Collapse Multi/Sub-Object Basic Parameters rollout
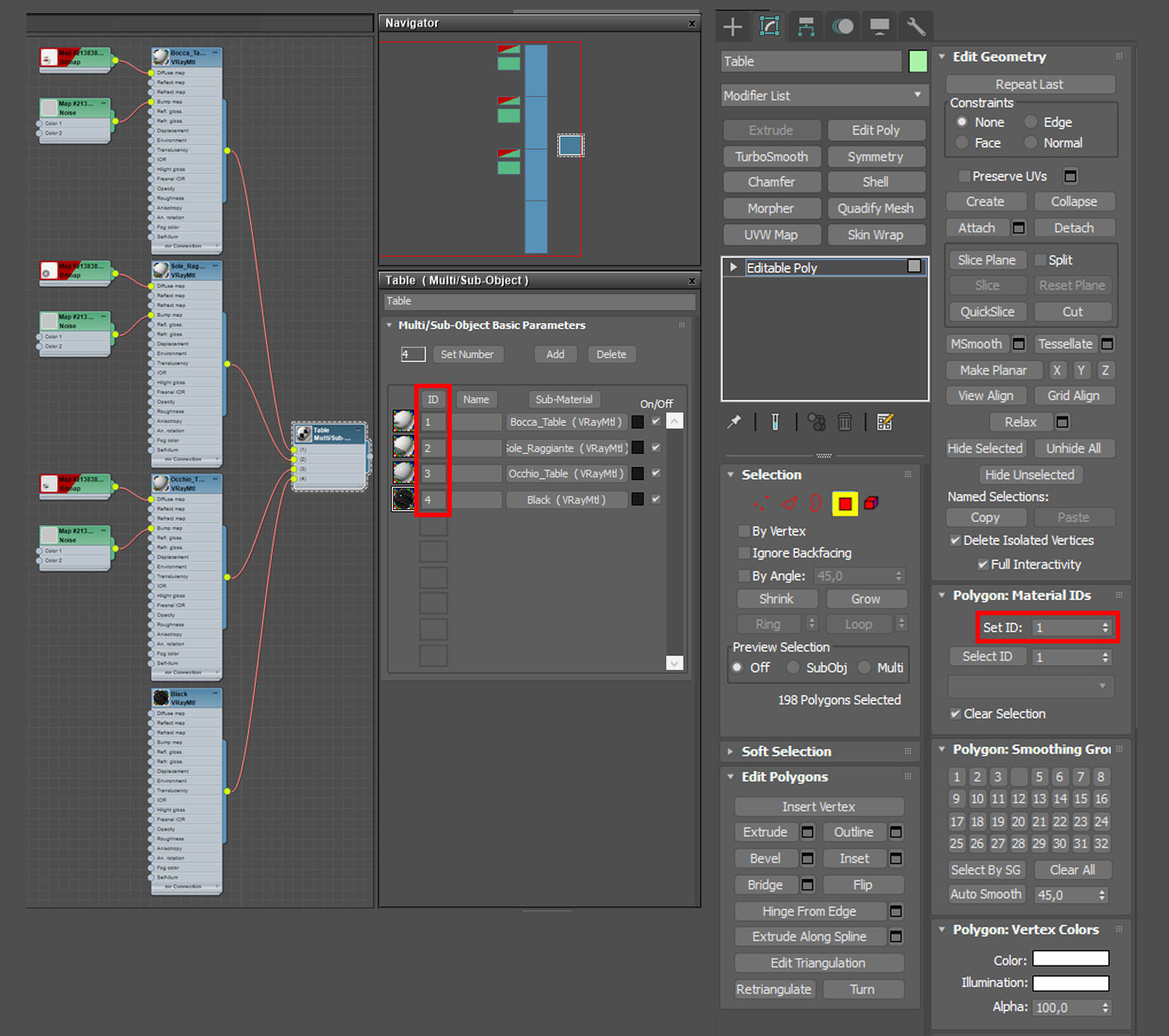This screenshot has height=1036, width=1169. point(389,325)
